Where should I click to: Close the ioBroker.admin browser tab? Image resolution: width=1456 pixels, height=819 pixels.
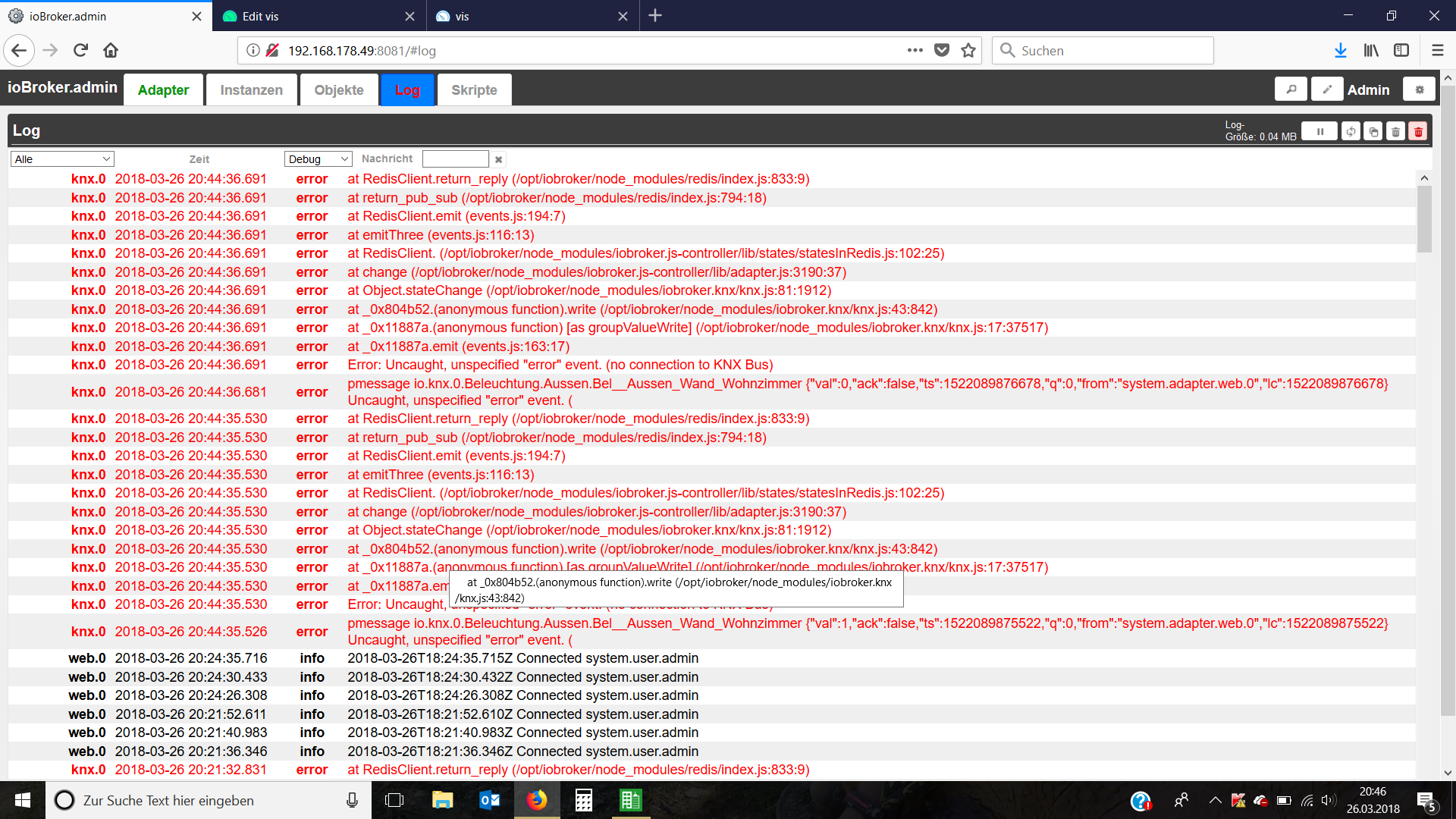coord(196,16)
